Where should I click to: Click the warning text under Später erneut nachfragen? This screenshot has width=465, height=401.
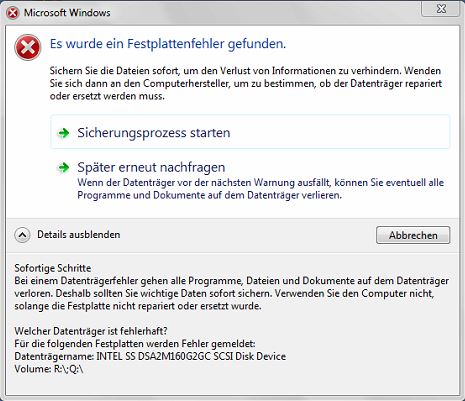260,189
